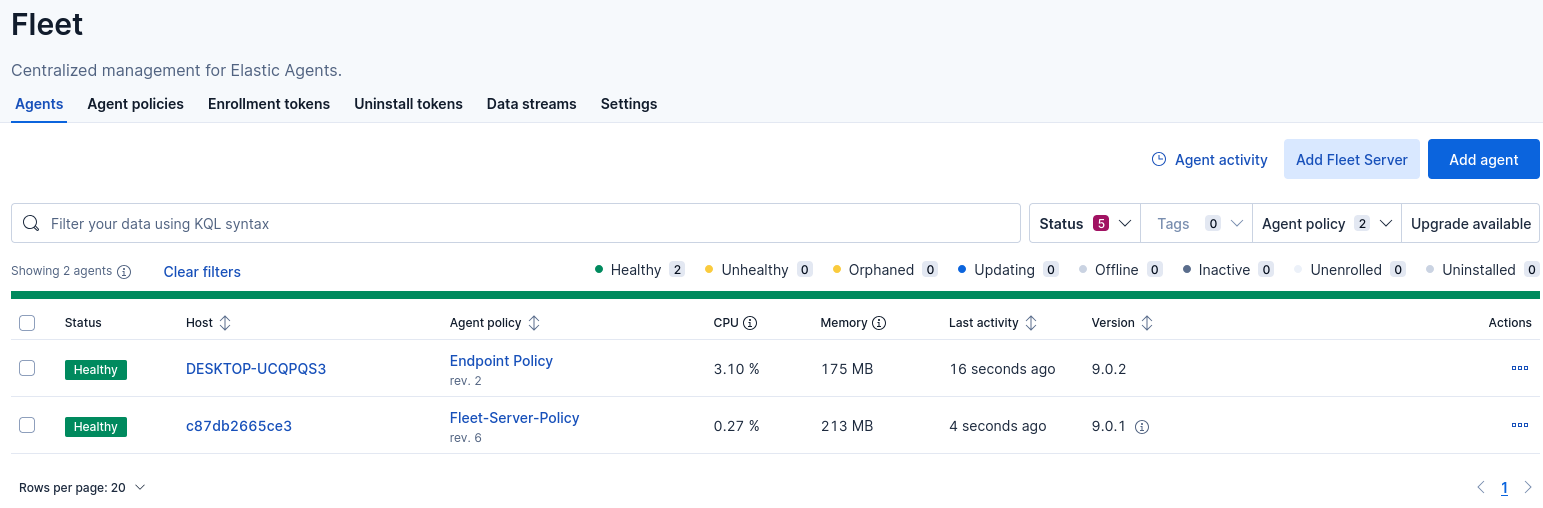The height and width of the screenshot is (508, 1543).
Task: Open host c87db2665ce3 link
Action: (239, 426)
